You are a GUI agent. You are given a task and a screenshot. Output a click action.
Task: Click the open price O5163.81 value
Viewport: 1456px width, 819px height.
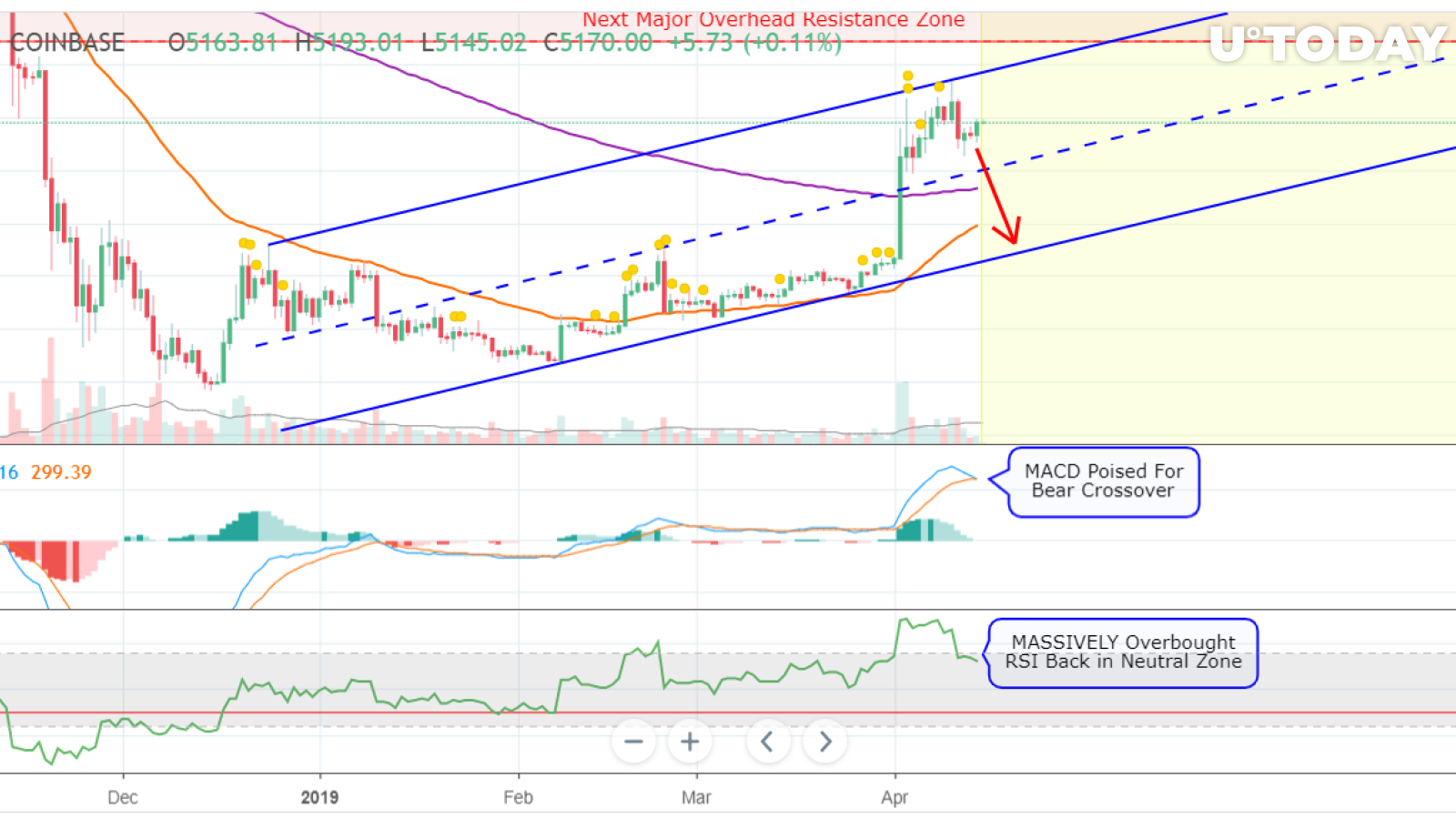pos(222,43)
